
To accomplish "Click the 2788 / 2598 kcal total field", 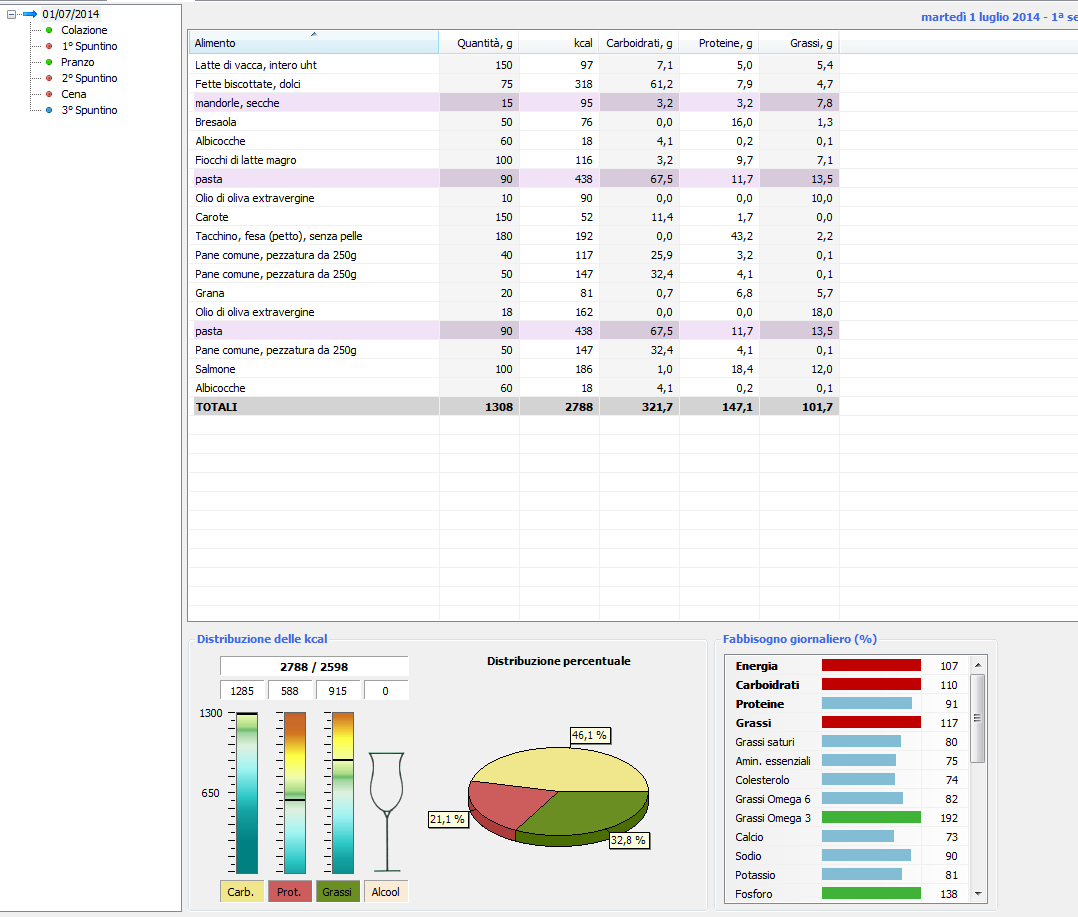I will point(314,667).
